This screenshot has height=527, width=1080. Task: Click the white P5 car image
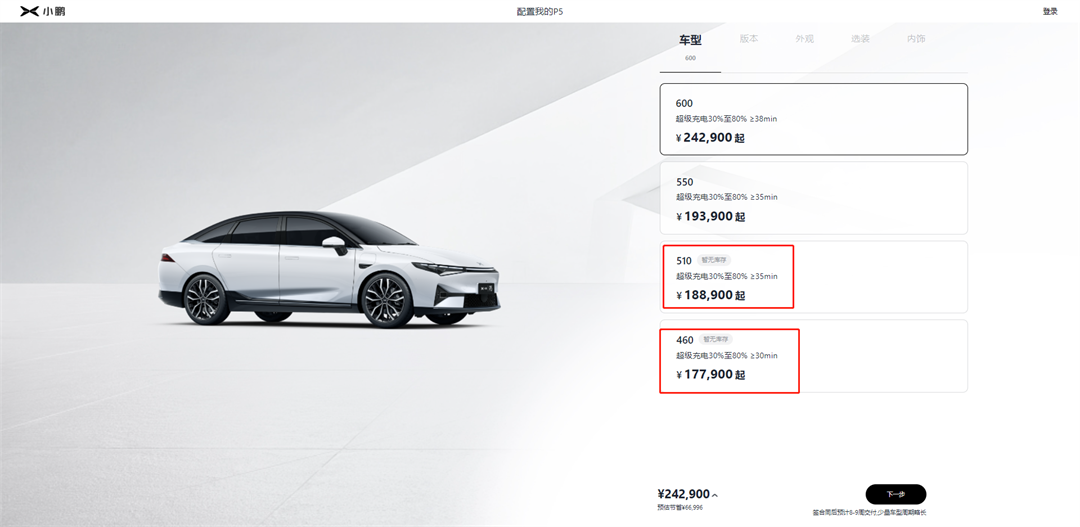click(x=329, y=269)
